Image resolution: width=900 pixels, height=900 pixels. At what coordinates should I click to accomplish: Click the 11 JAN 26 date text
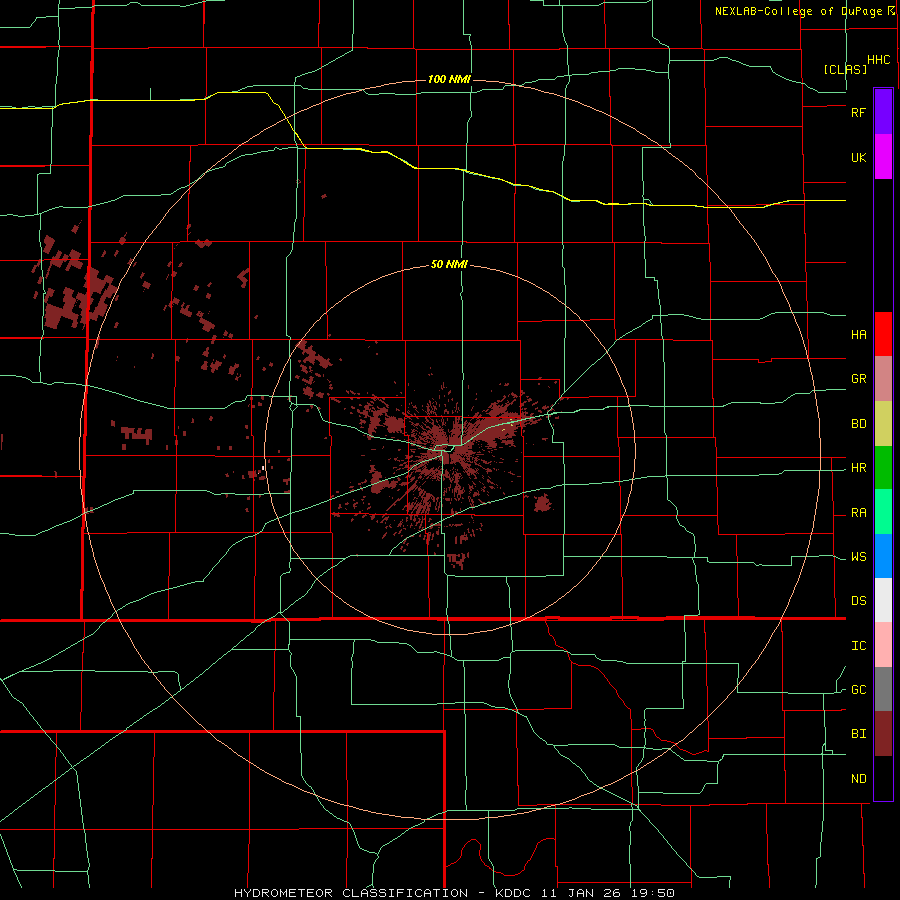pos(581,893)
